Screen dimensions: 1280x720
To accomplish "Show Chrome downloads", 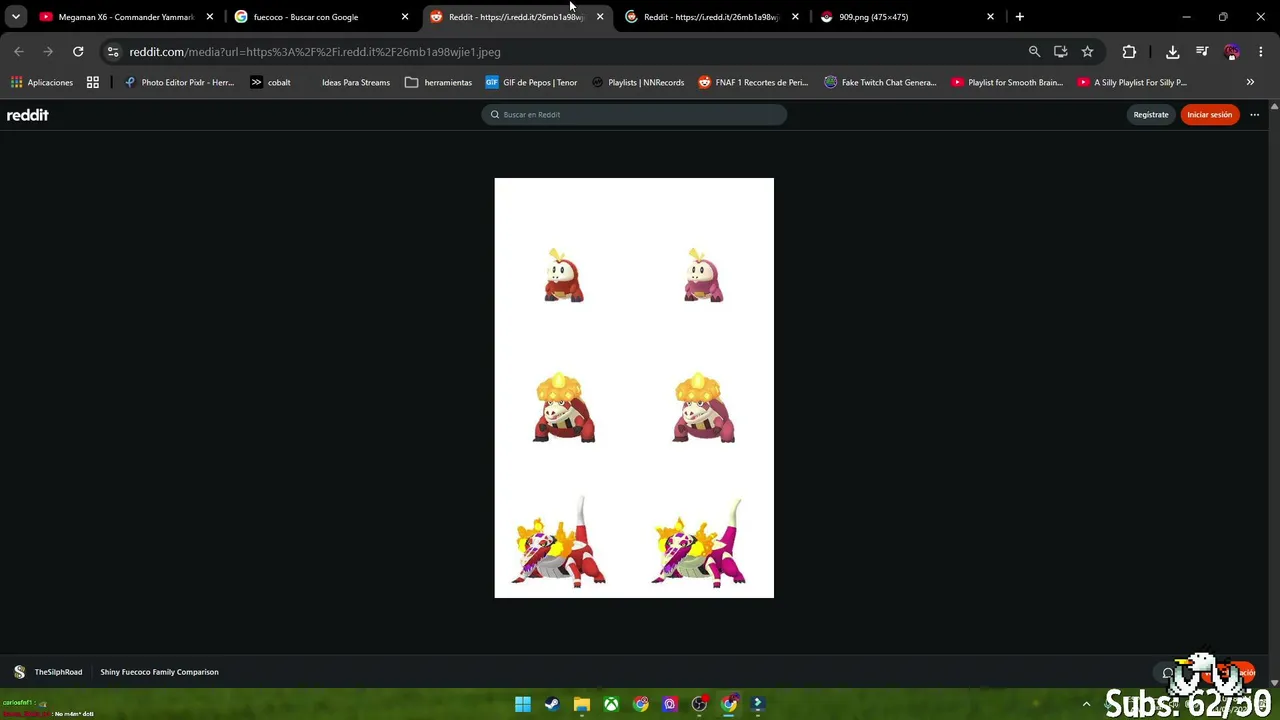I will (1173, 52).
